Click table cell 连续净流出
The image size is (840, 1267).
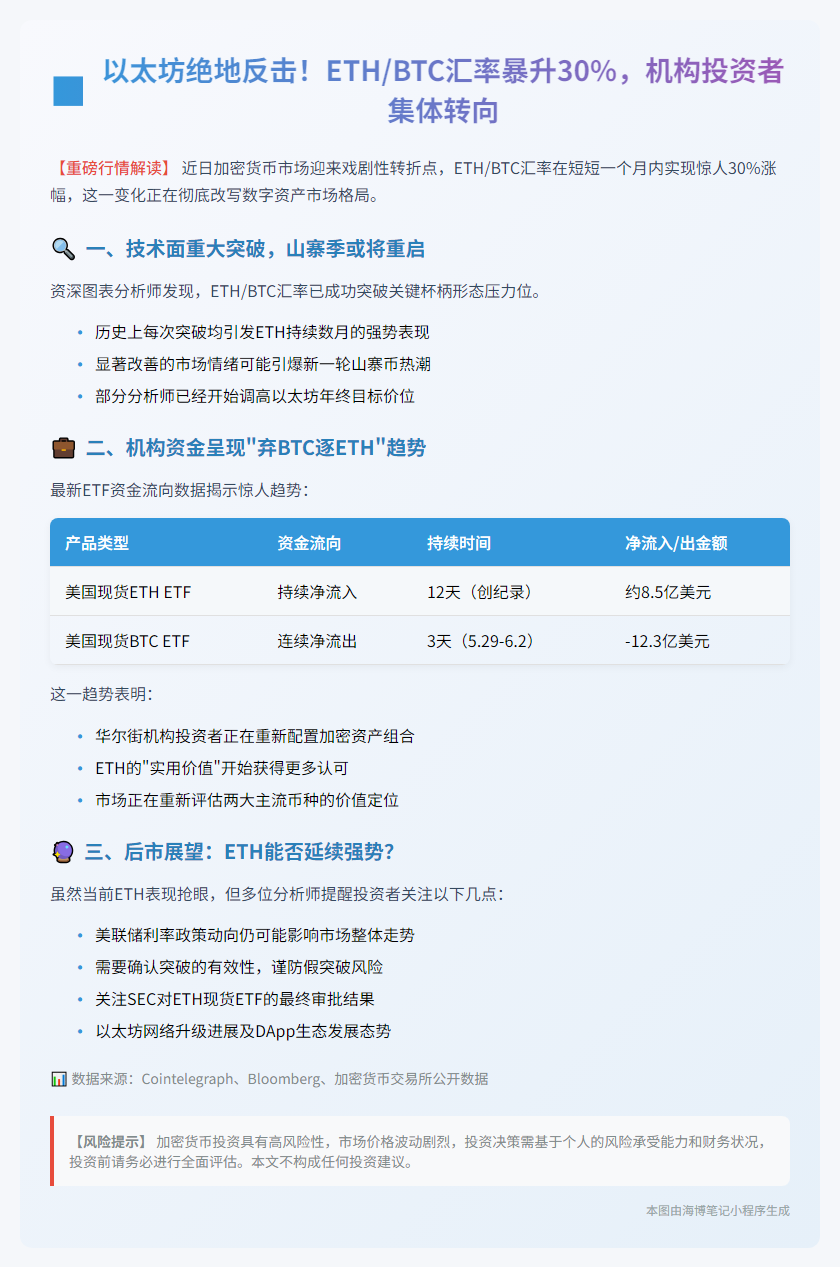coord(317,640)
